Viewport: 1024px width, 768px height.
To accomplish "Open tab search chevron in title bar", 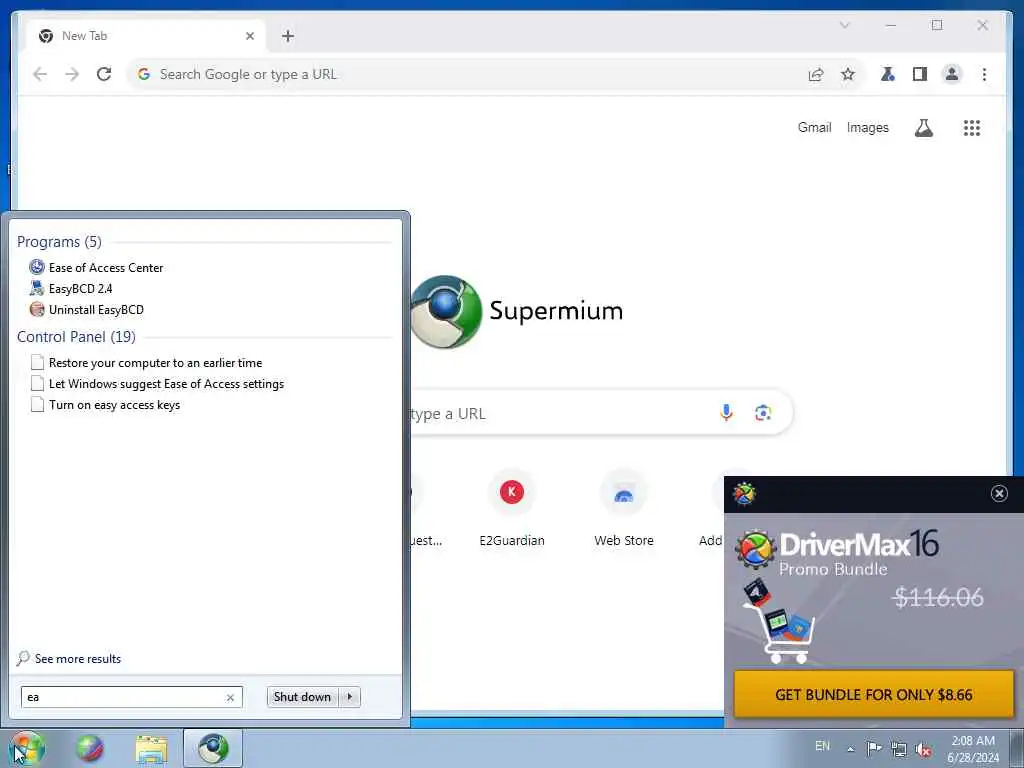I will [844, 25].
